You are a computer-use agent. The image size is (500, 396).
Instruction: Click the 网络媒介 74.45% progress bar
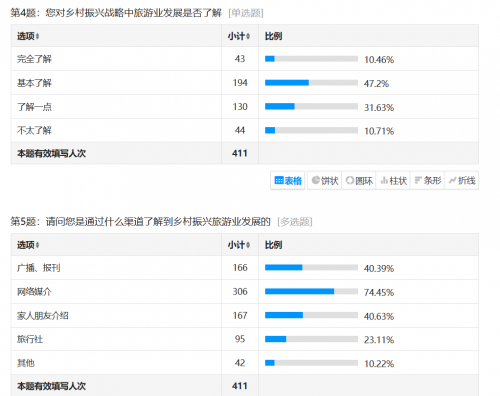(311, 292)
